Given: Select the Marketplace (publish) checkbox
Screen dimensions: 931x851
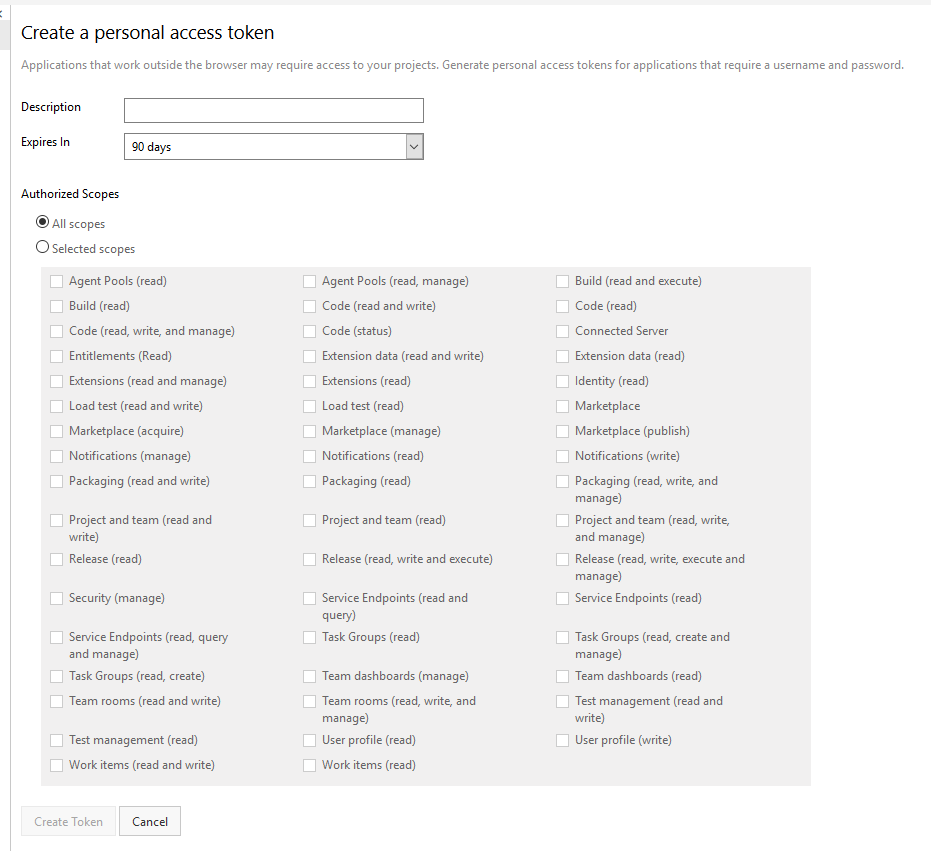Looking at the screenshot, I should point(563,432).
